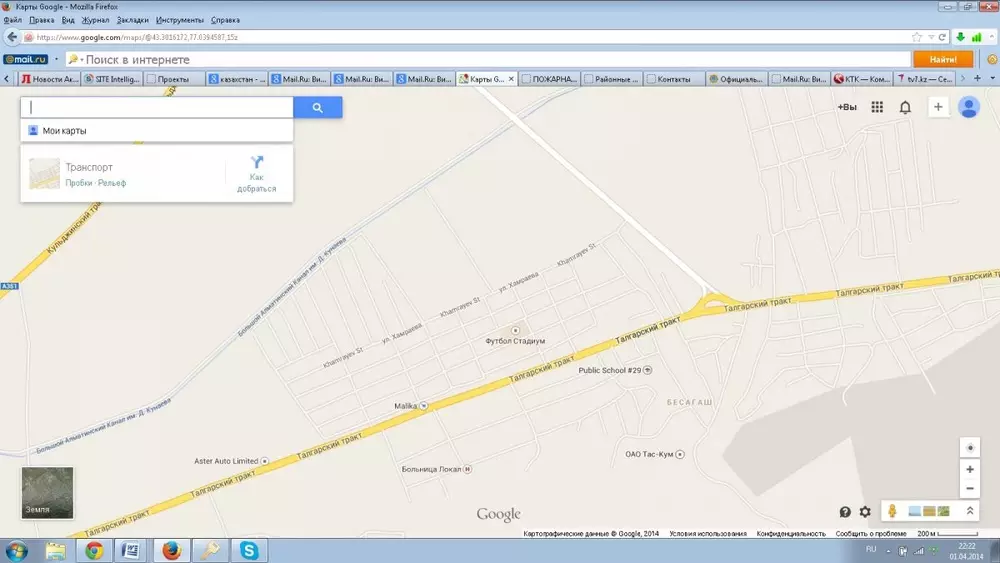Open map settings gear icon
Image resolution: width=1000 pixels, height=563 pixels.
(x=865, y=512)
